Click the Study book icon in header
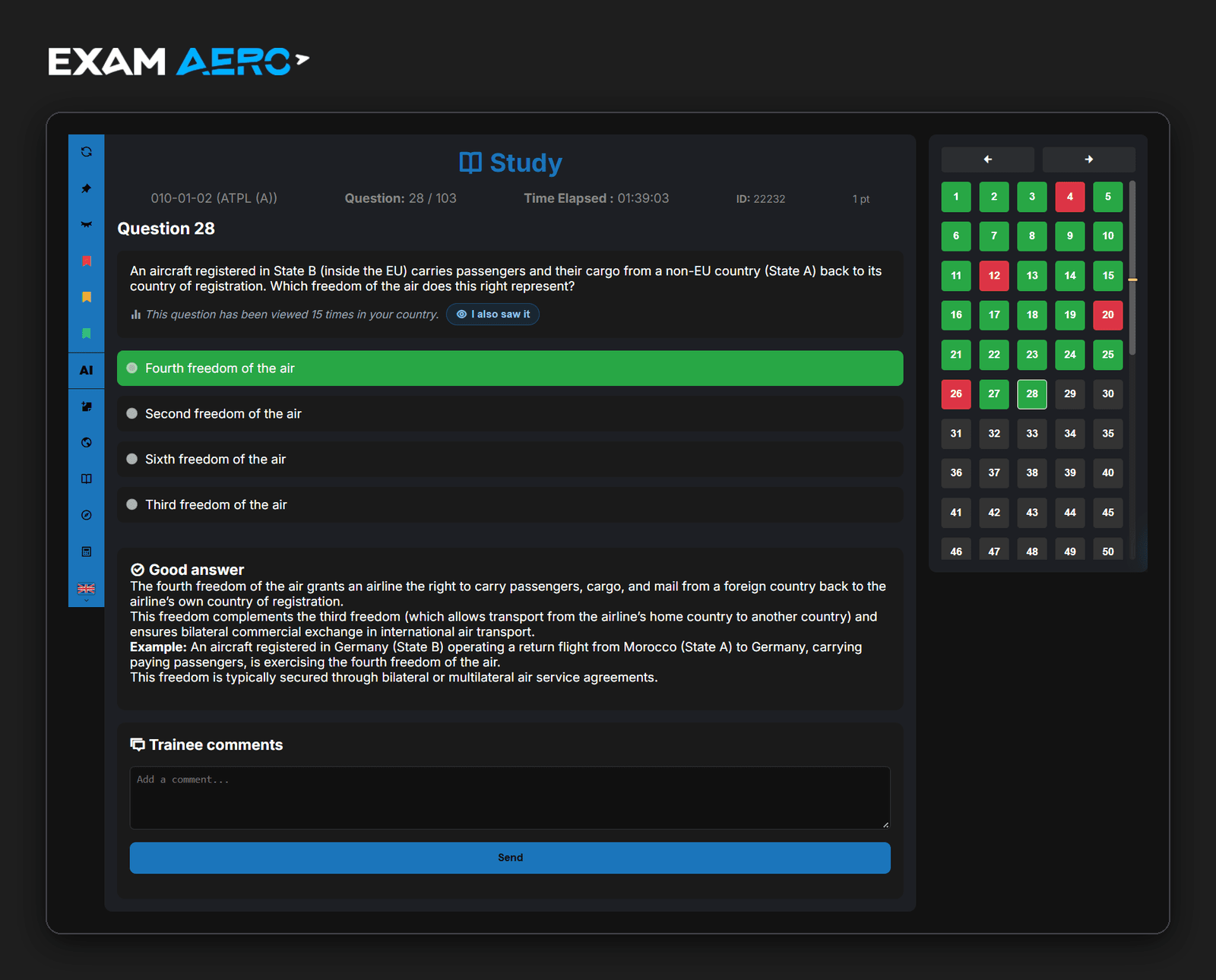Viewport: 1216px width, 980px height. click(470, 163)
